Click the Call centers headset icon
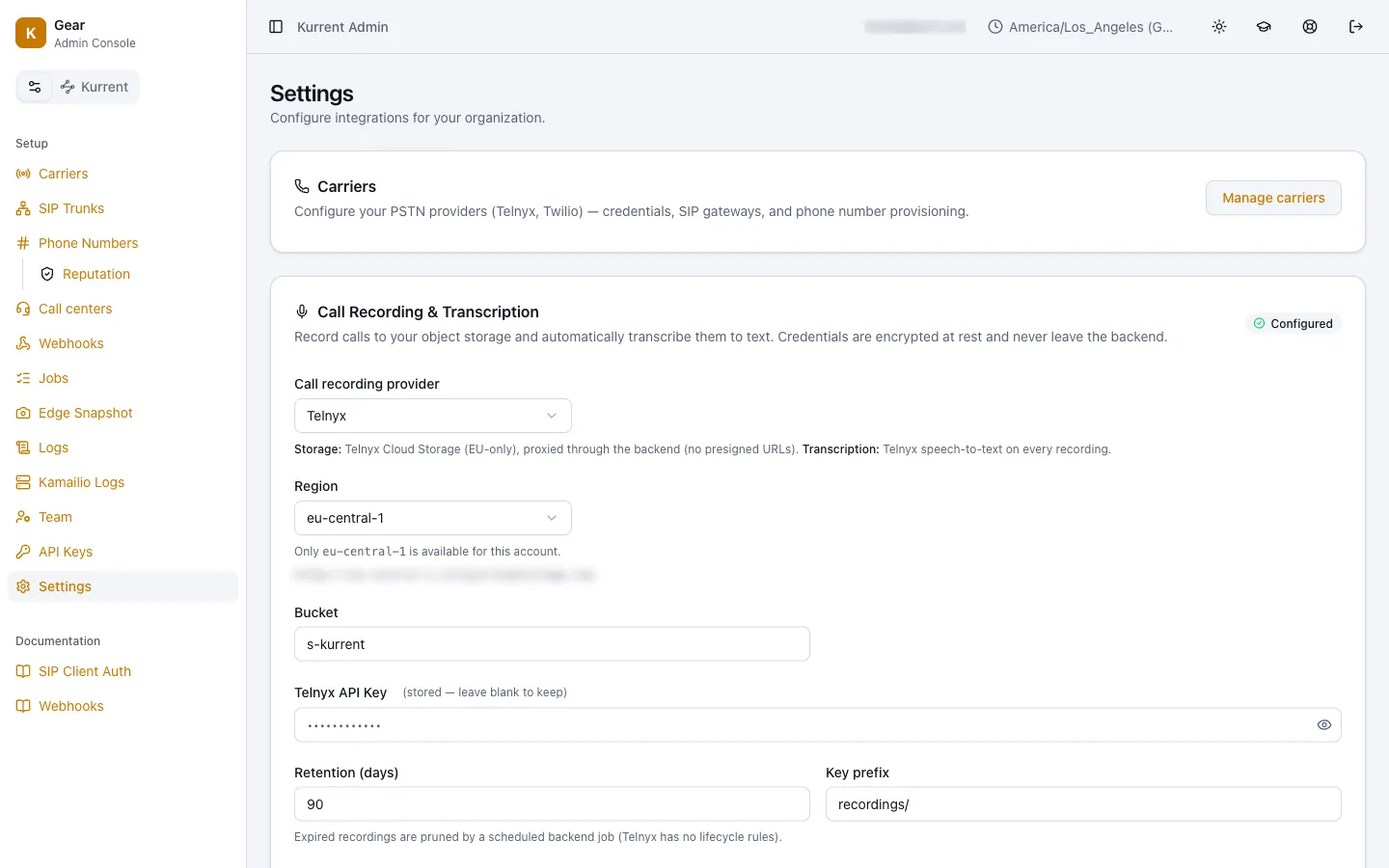This screenshot has height=868, width=1389. tap(23, 309)
